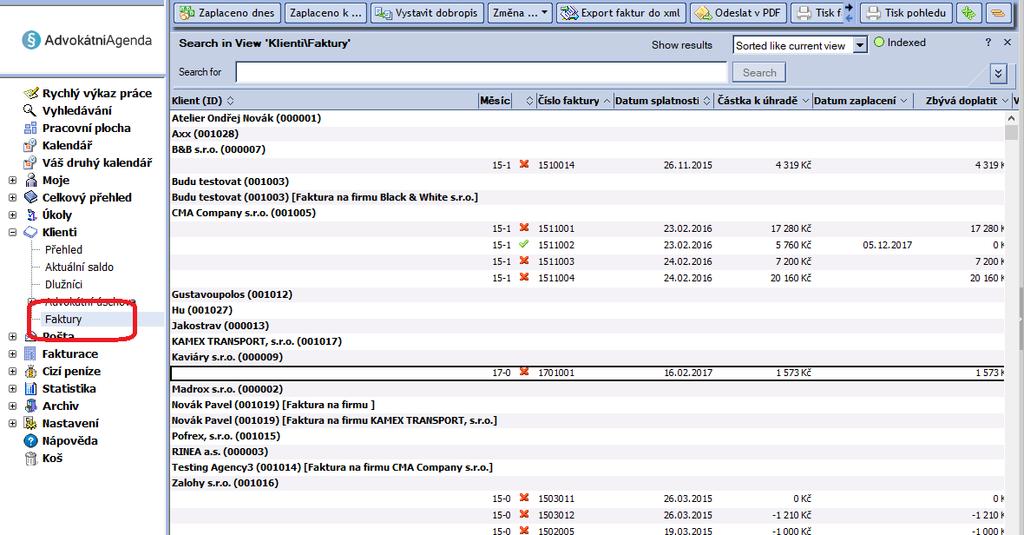
Task: Click the Úkoly icon
Action: (31, 215)
